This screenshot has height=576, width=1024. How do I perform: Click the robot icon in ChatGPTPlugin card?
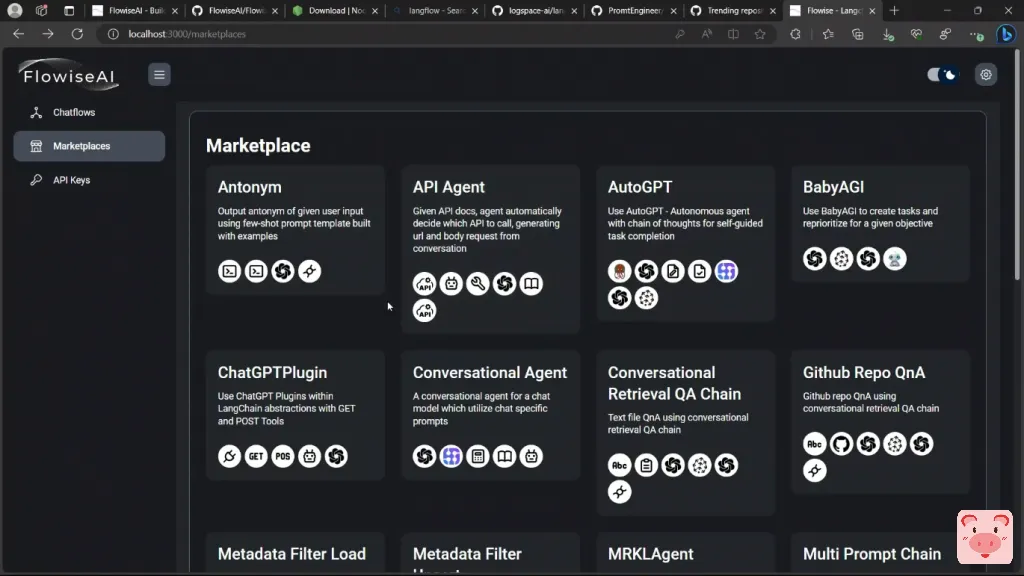coord(310,456)
